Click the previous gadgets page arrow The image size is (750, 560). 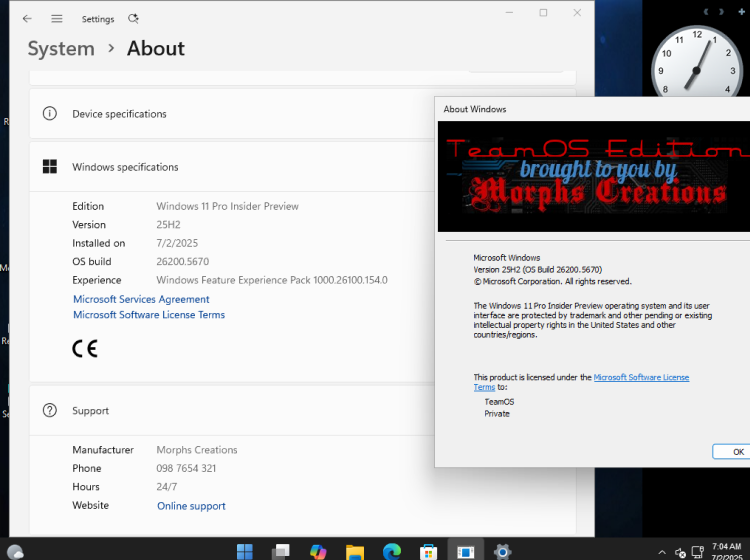click(x=706, y=11)
